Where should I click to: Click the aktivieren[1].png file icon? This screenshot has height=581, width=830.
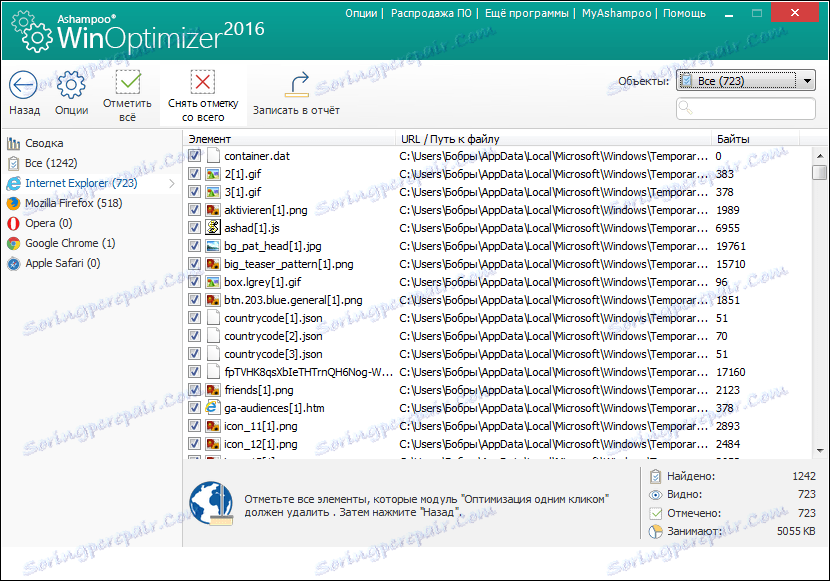click(x=213, y=210)
